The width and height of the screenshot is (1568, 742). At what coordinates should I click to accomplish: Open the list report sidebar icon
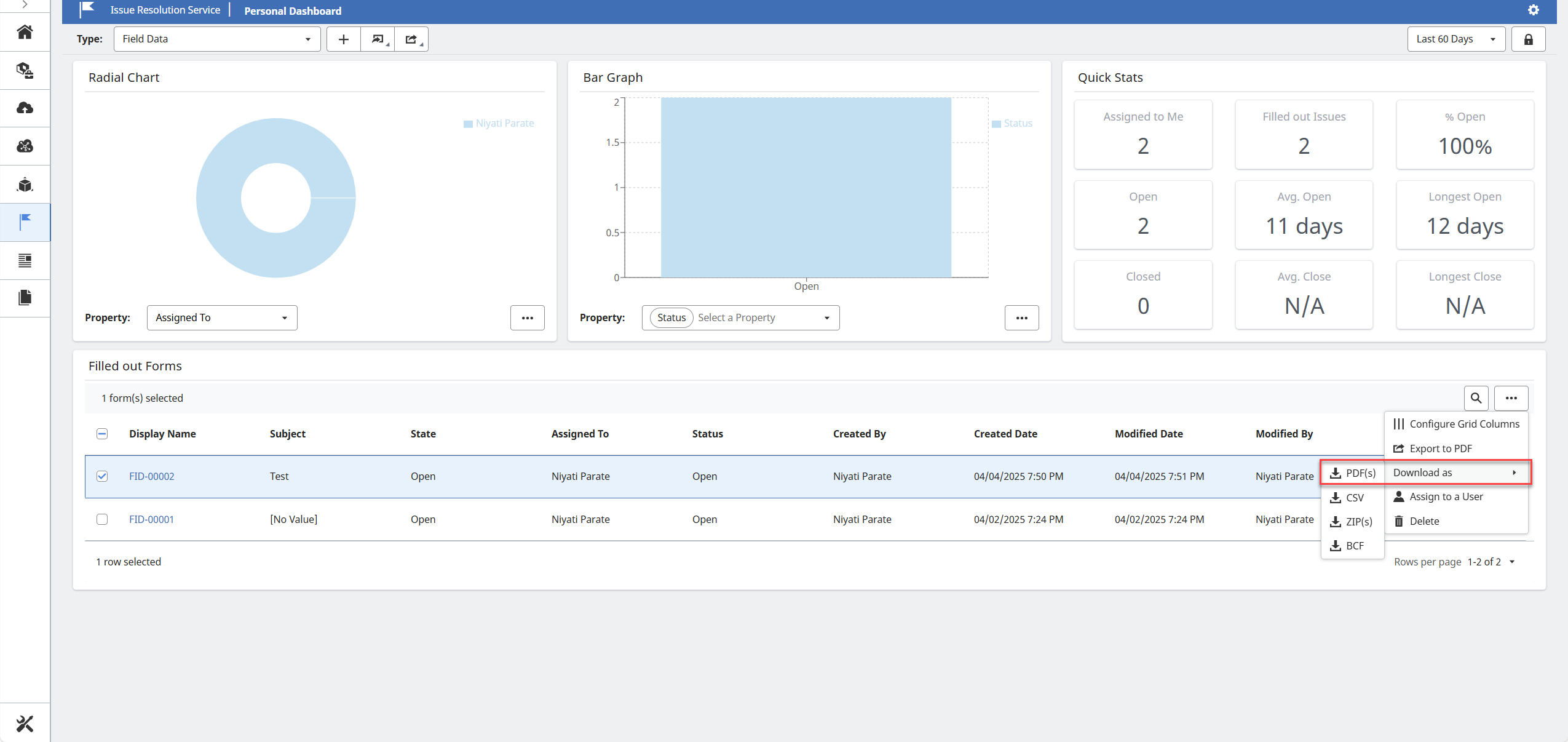pyautogui.click(x=25, y=260)
